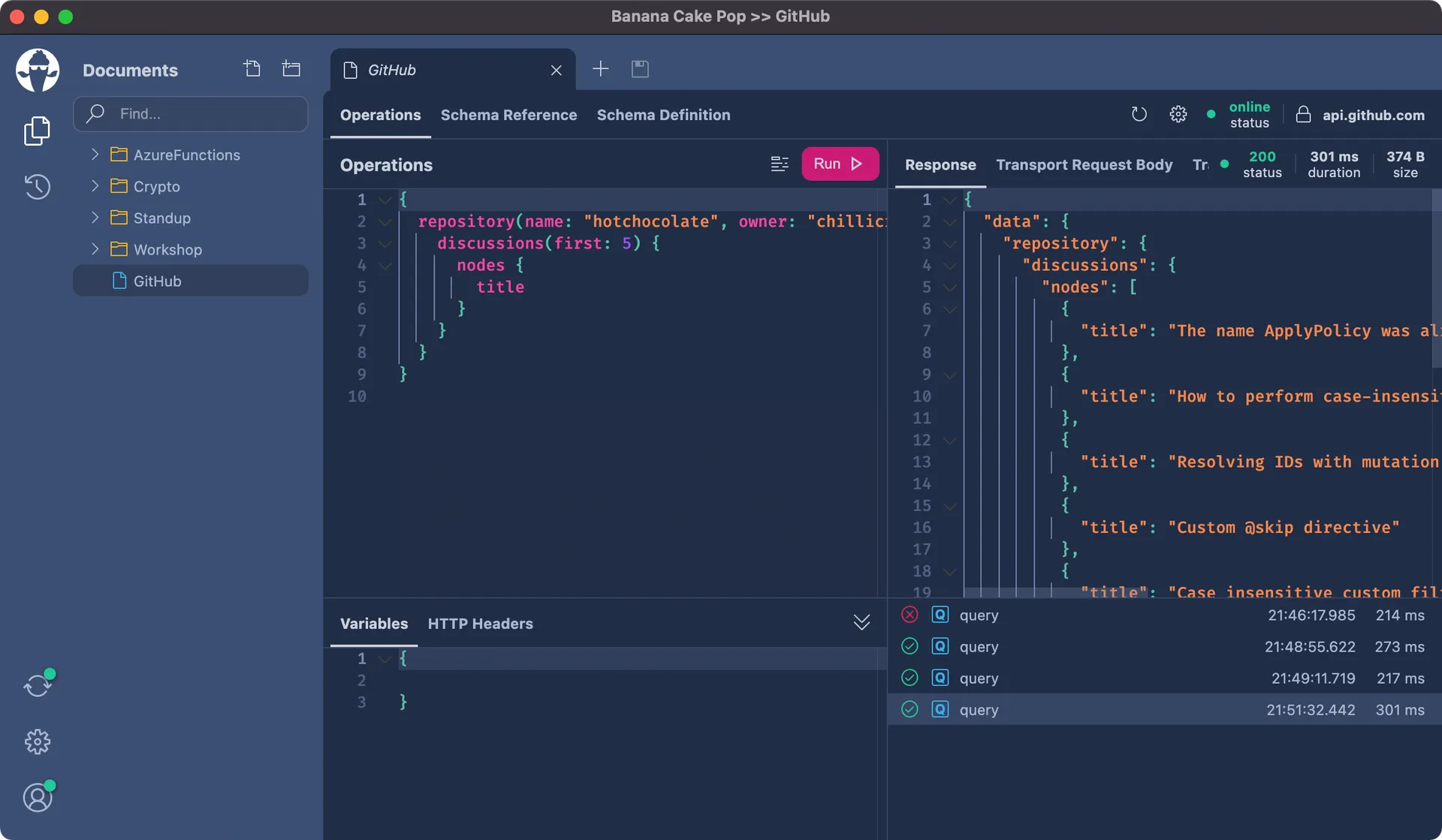Screen dimensions: 1442x840
Task: Select the GitHub document tab
Action: pyautogui.click(x=453, y=70)
